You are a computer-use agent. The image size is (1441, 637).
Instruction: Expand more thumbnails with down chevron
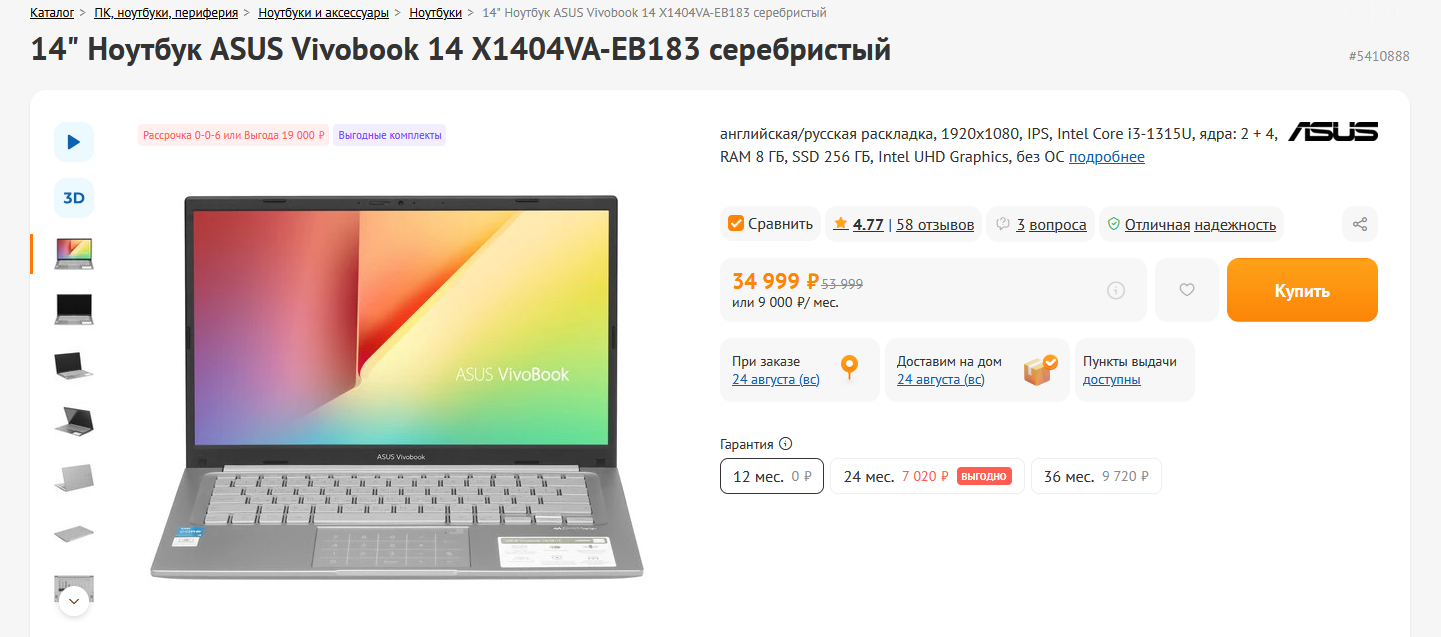coord(74,601)
